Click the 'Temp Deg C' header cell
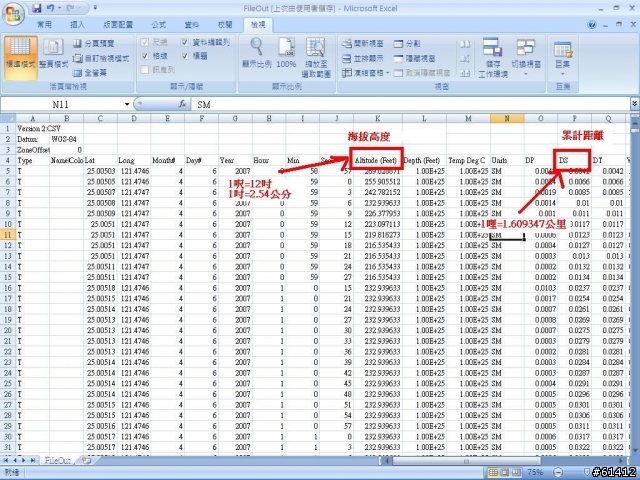 coord(467,160)
